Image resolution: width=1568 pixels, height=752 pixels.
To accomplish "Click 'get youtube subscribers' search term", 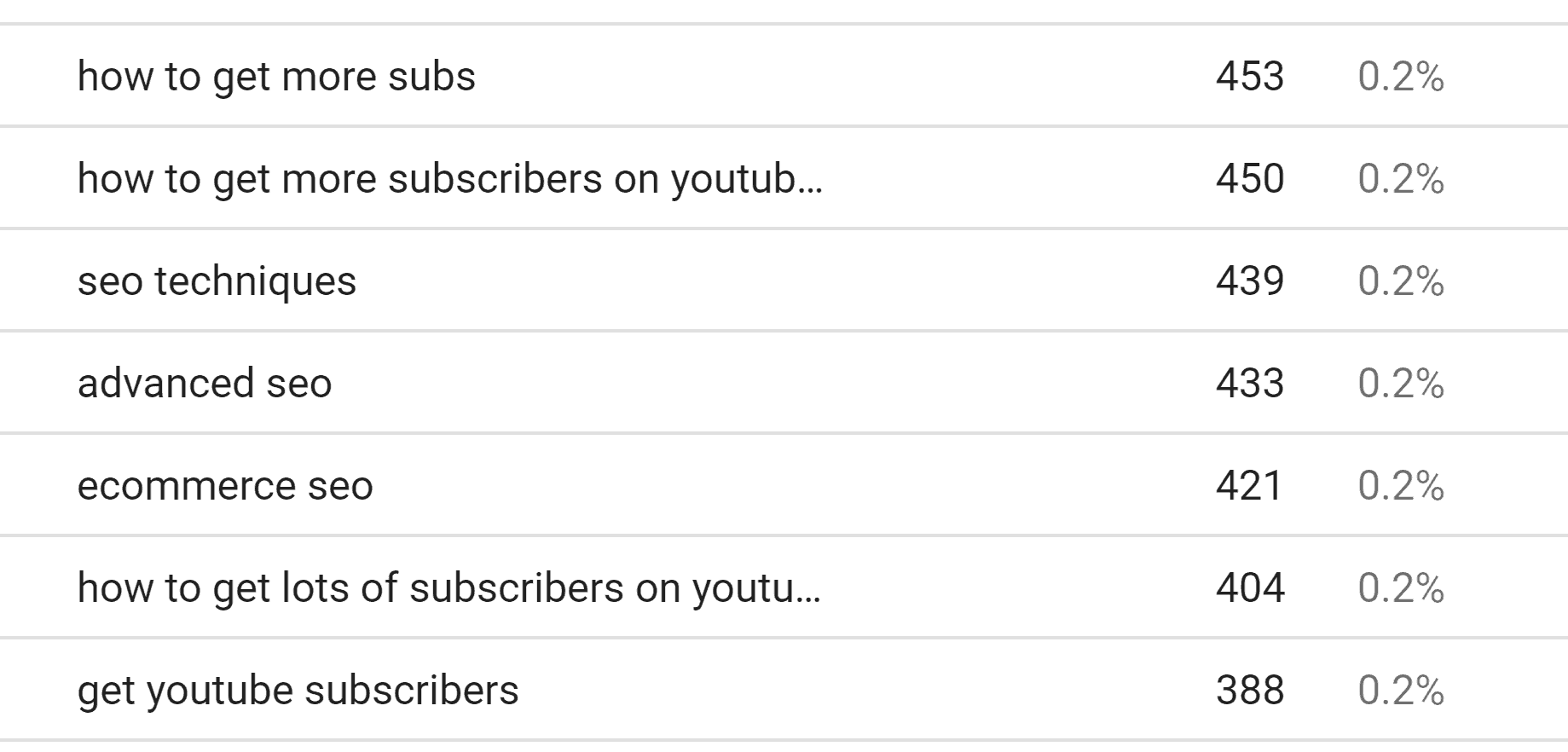I will [x=298, y=691].
